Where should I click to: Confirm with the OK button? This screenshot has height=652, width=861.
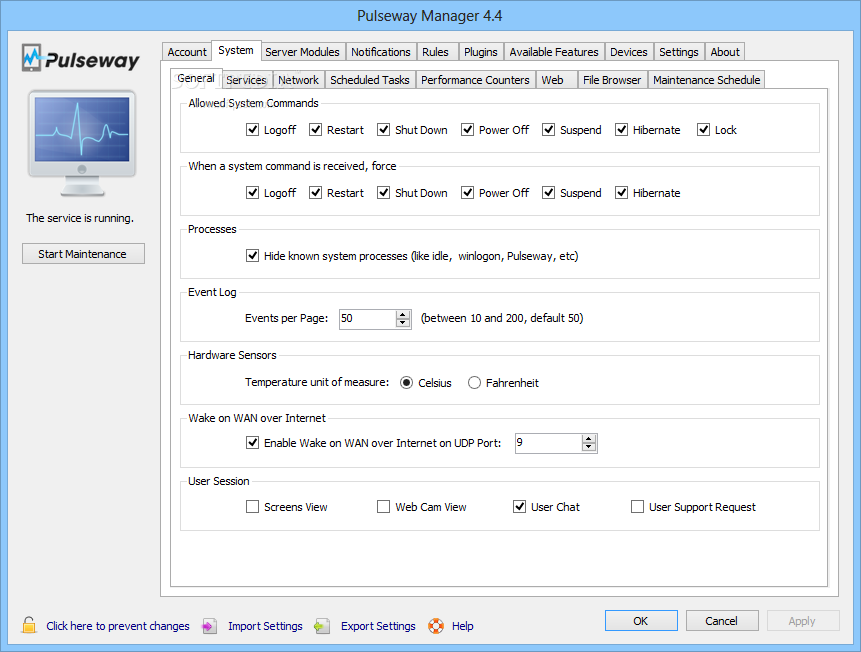pos(641,621)
